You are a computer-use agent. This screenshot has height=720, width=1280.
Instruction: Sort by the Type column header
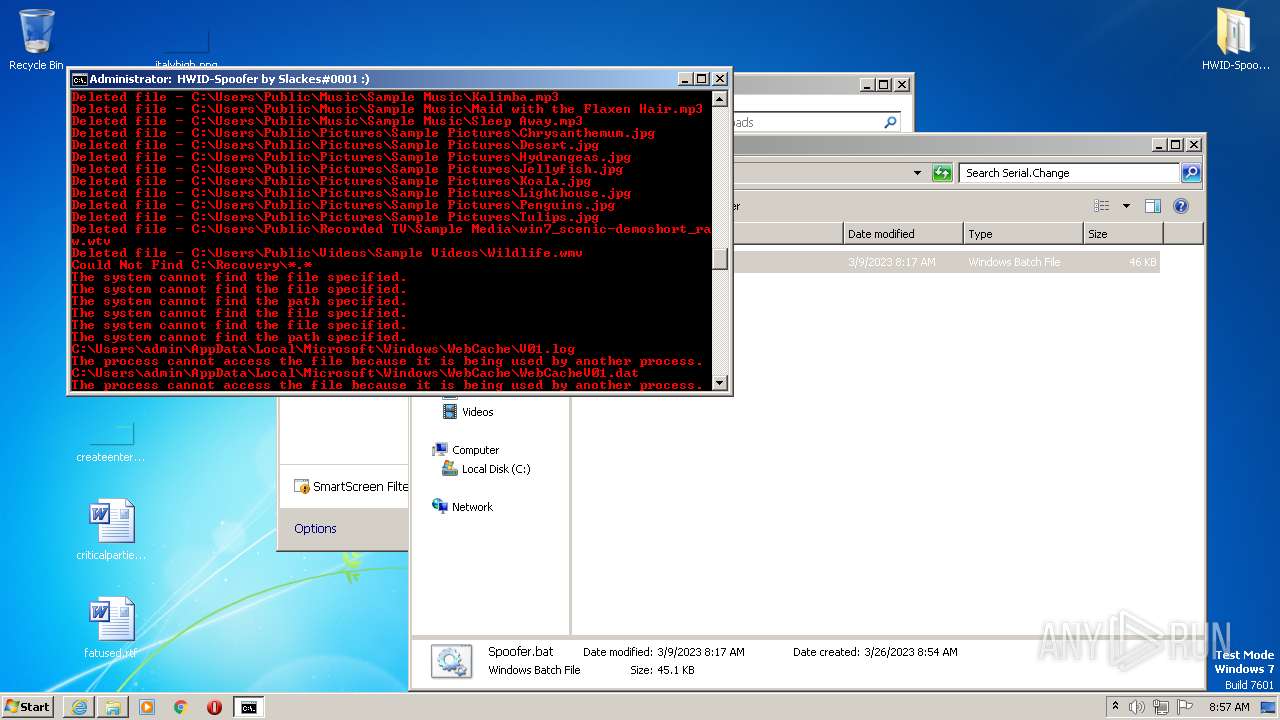[x=1023, y=234]
